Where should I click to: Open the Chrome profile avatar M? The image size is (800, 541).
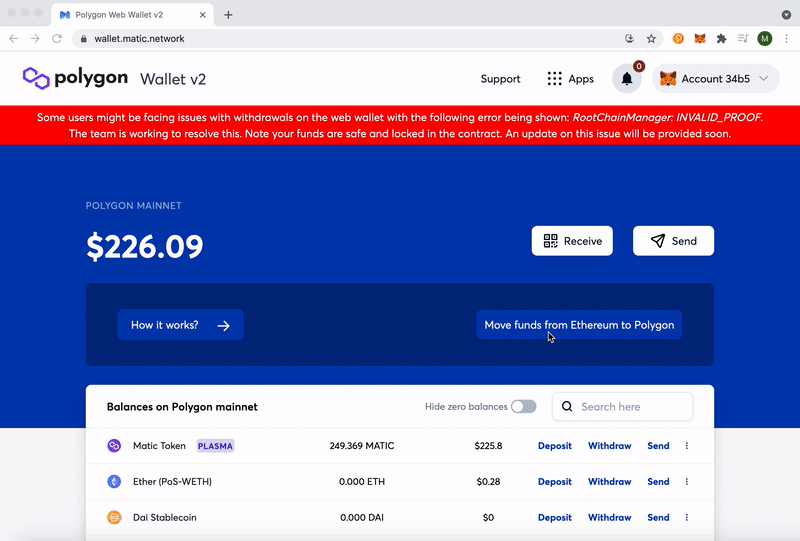pos(765,38)
